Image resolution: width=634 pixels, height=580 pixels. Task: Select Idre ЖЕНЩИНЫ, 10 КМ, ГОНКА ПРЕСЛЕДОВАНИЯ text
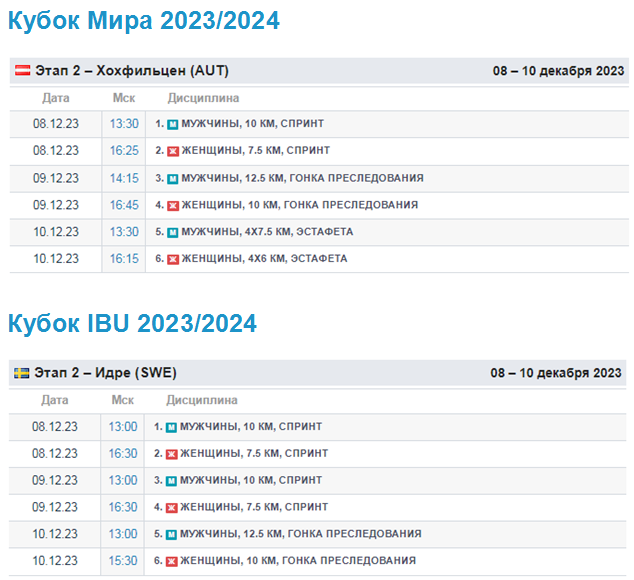click(x=298, y=561)
